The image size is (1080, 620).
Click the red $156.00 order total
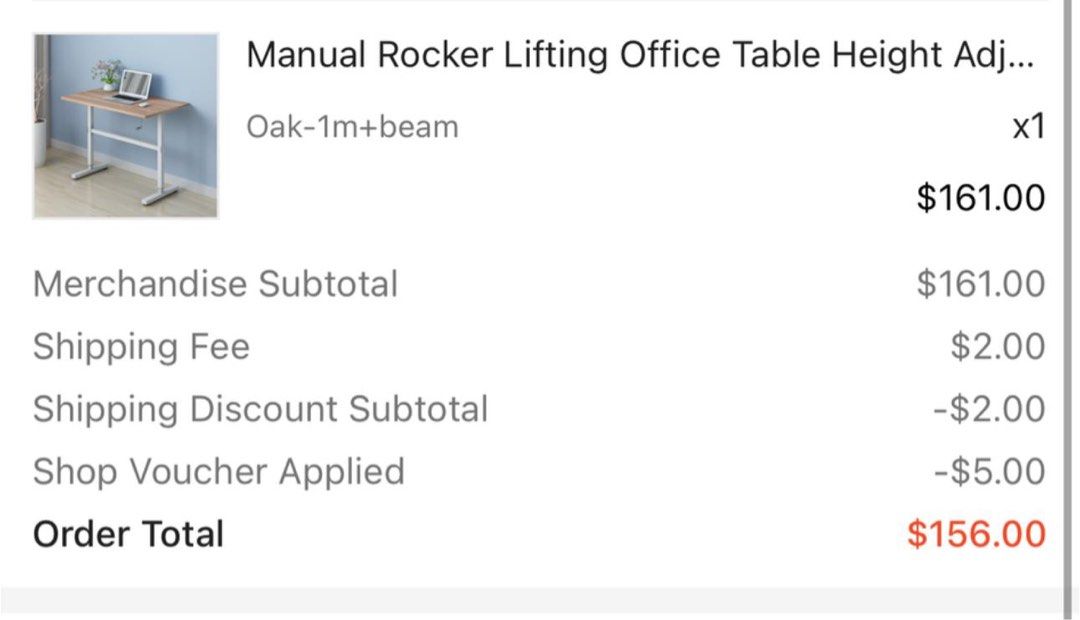(975, 534)
